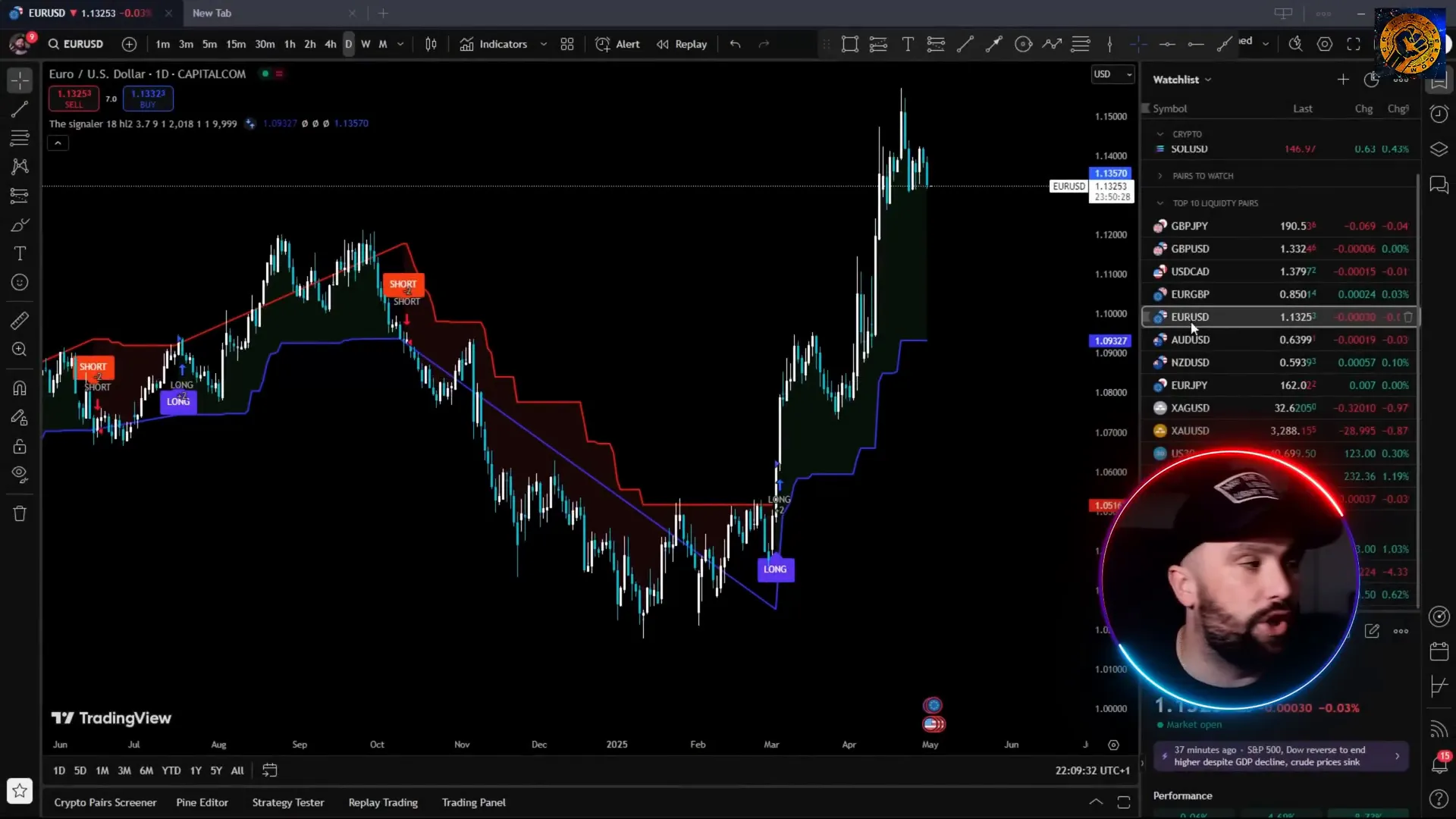The image size is (1456, 819).
Task: Select the YTD date range
Action: pos(171,770)
